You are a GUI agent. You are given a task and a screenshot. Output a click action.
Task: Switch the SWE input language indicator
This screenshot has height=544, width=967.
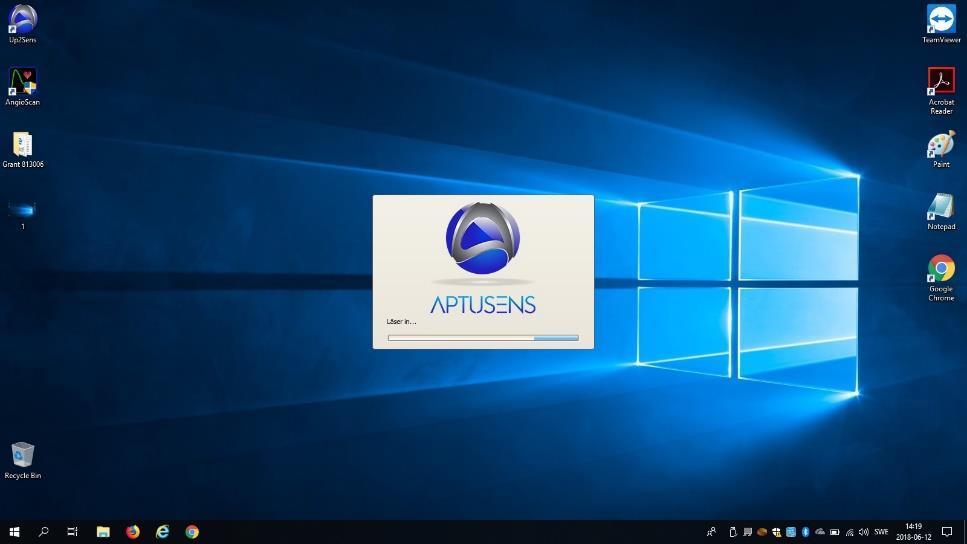point(881,532)
